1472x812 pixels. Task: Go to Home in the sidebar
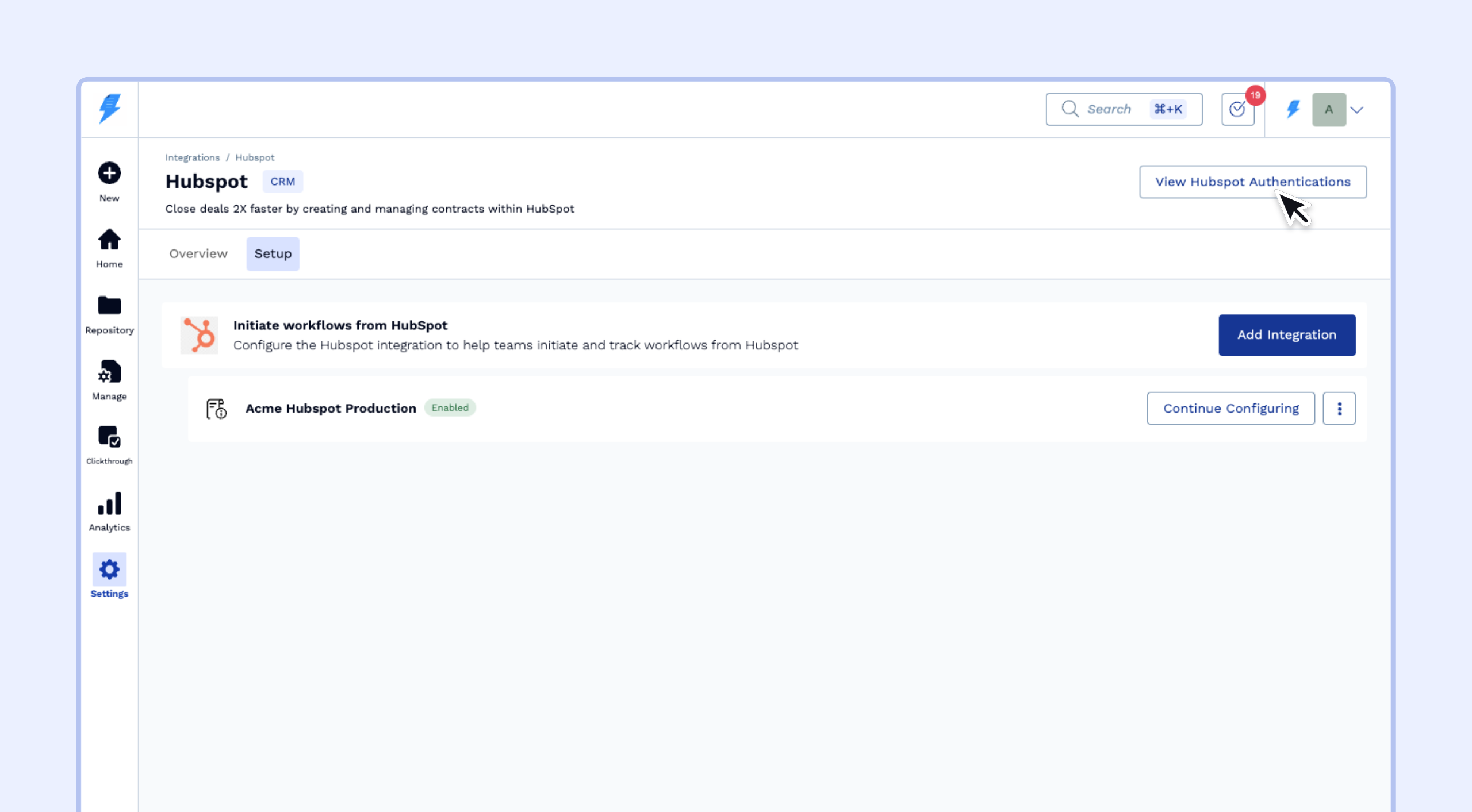pyautogui.click(x=109, y=240)
